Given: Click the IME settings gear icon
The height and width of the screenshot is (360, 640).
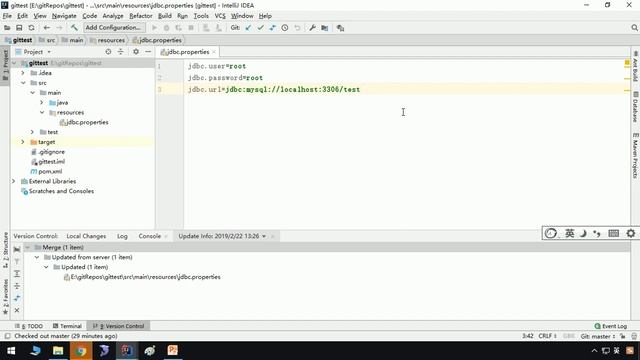Looking at the screenshot, I should [x=631, y=233].
